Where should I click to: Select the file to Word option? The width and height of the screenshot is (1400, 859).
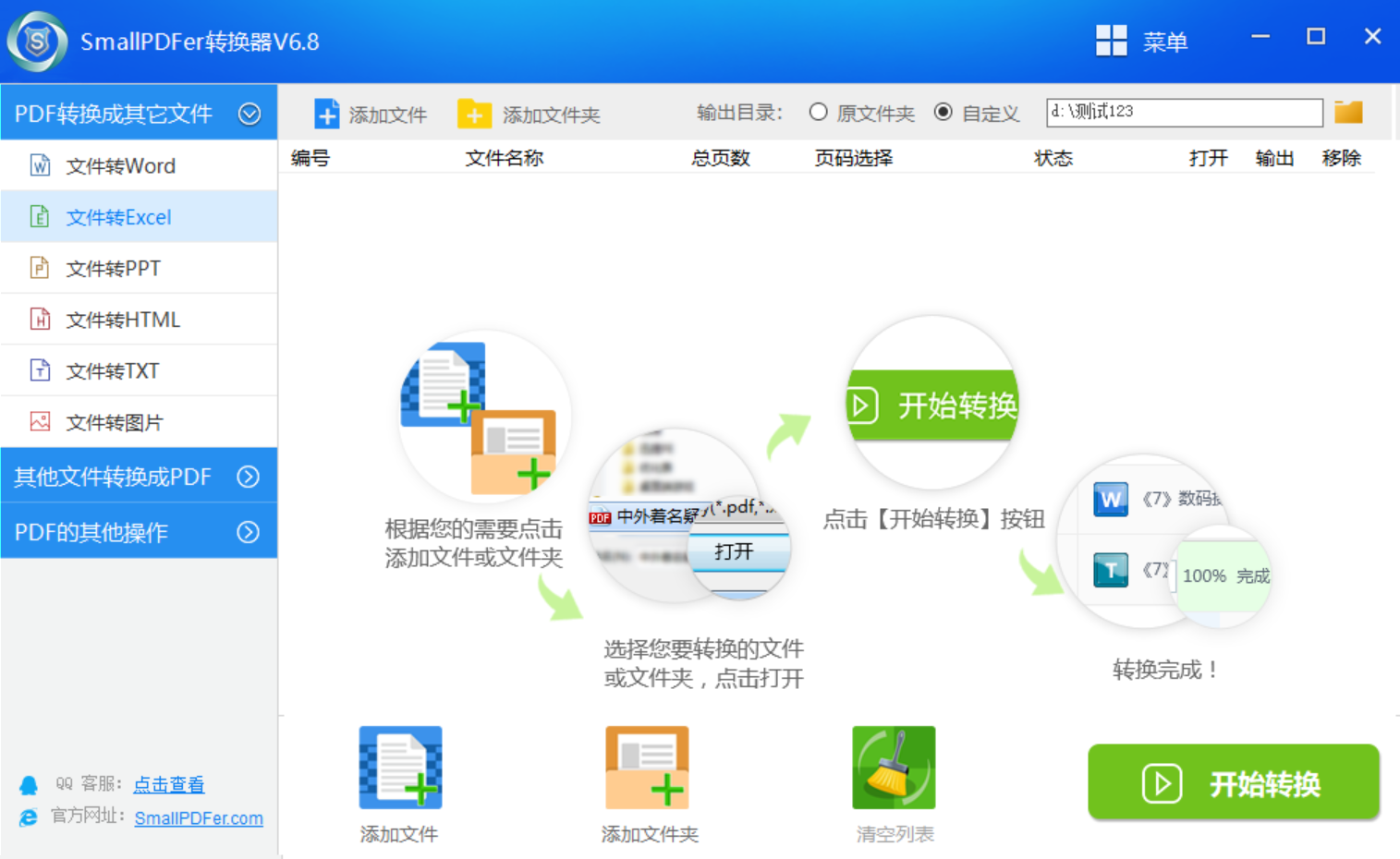[120, 166]
